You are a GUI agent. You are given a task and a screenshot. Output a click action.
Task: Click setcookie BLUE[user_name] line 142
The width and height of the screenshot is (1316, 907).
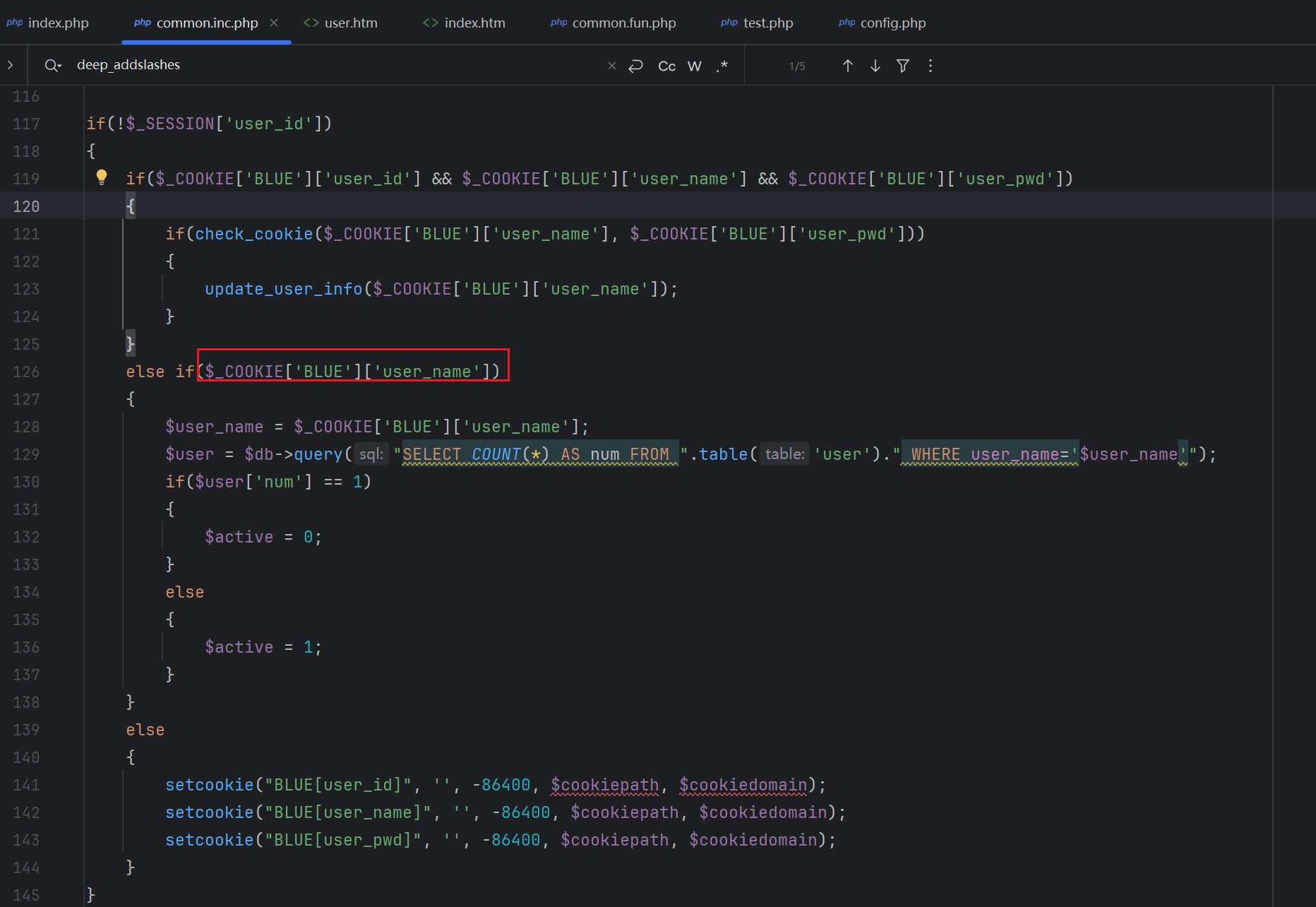506,812
